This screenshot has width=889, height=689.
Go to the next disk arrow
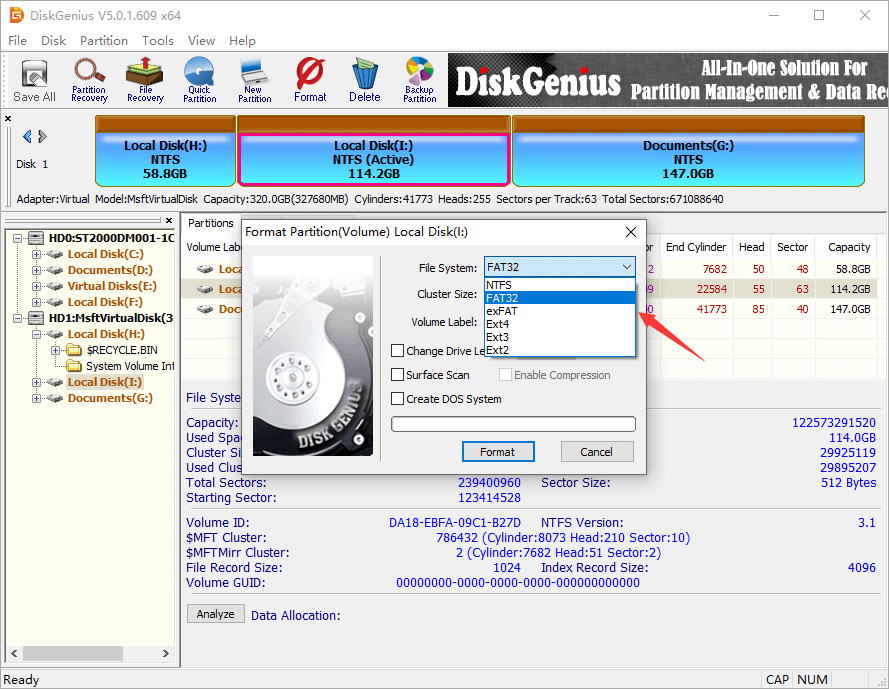coord(42,137)
